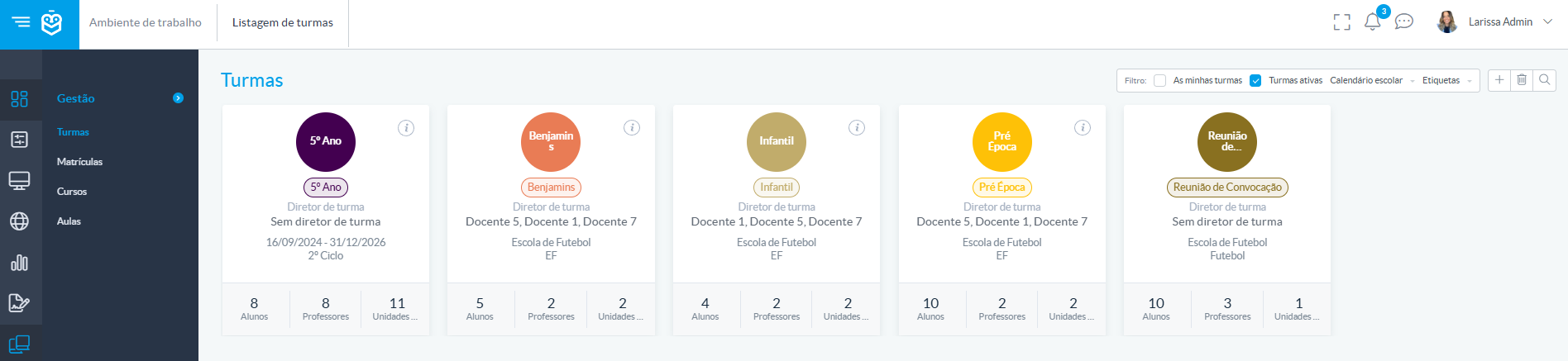Viewport: 1568px width, 361px height.
Task: Click the Benjamins class label
Action: [x=551, y=188]
